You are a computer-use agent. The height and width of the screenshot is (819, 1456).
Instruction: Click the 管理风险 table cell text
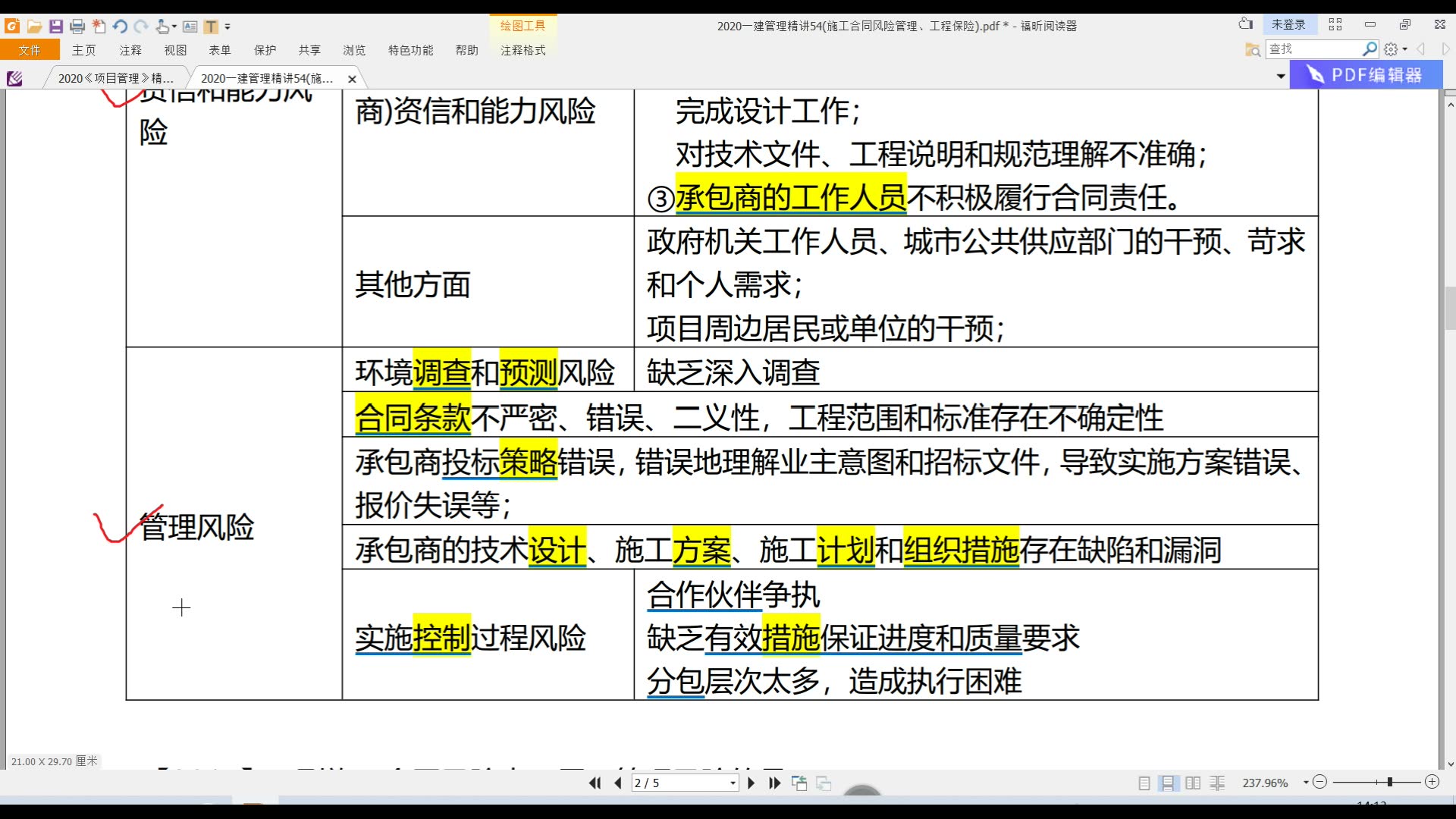tap(196, 527)
